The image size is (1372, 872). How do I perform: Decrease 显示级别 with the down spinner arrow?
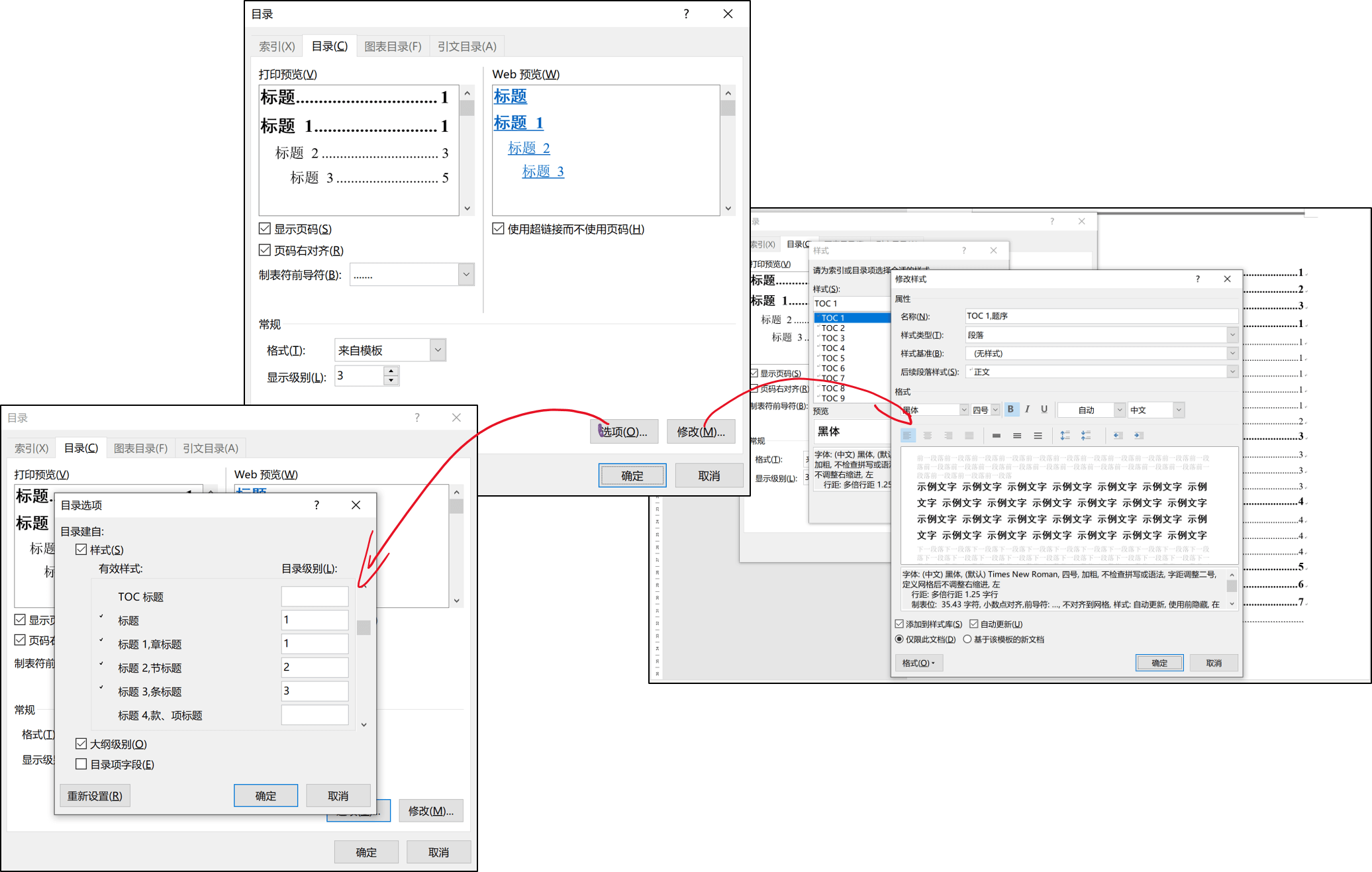391,381
